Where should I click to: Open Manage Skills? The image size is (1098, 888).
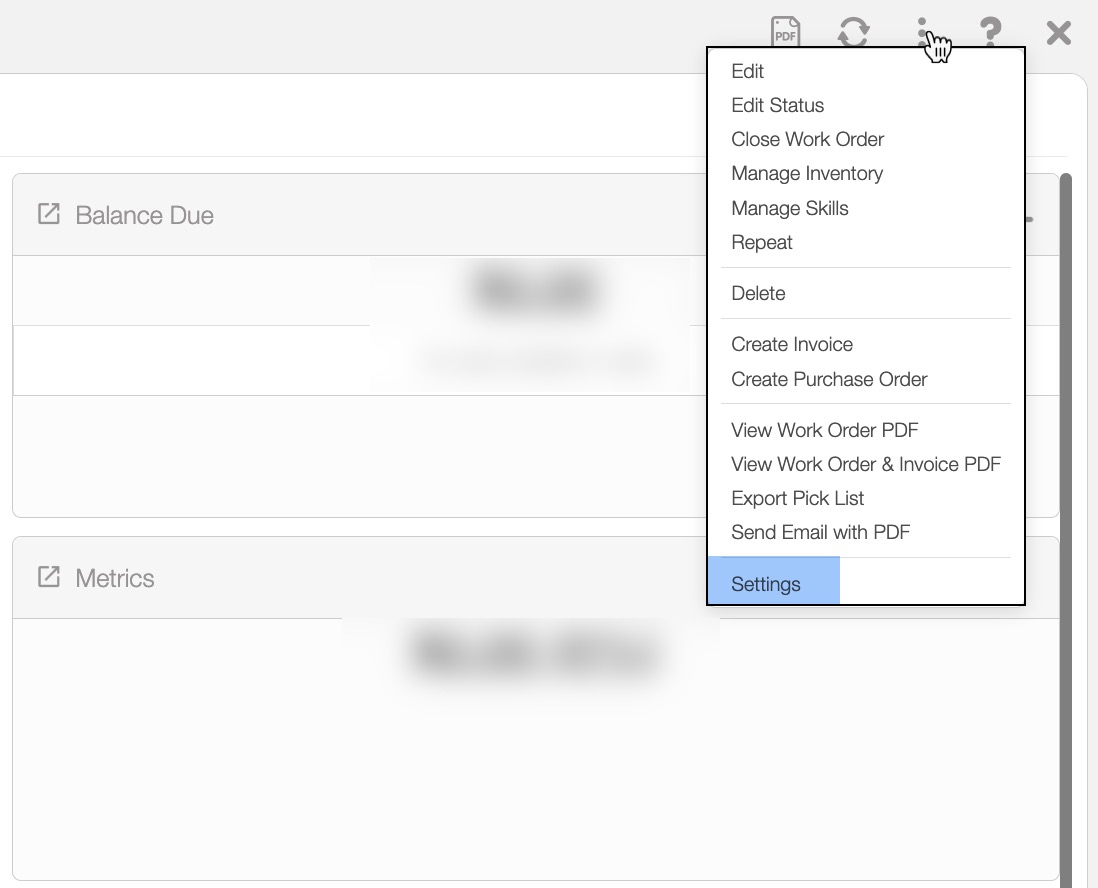coord(789,208)
